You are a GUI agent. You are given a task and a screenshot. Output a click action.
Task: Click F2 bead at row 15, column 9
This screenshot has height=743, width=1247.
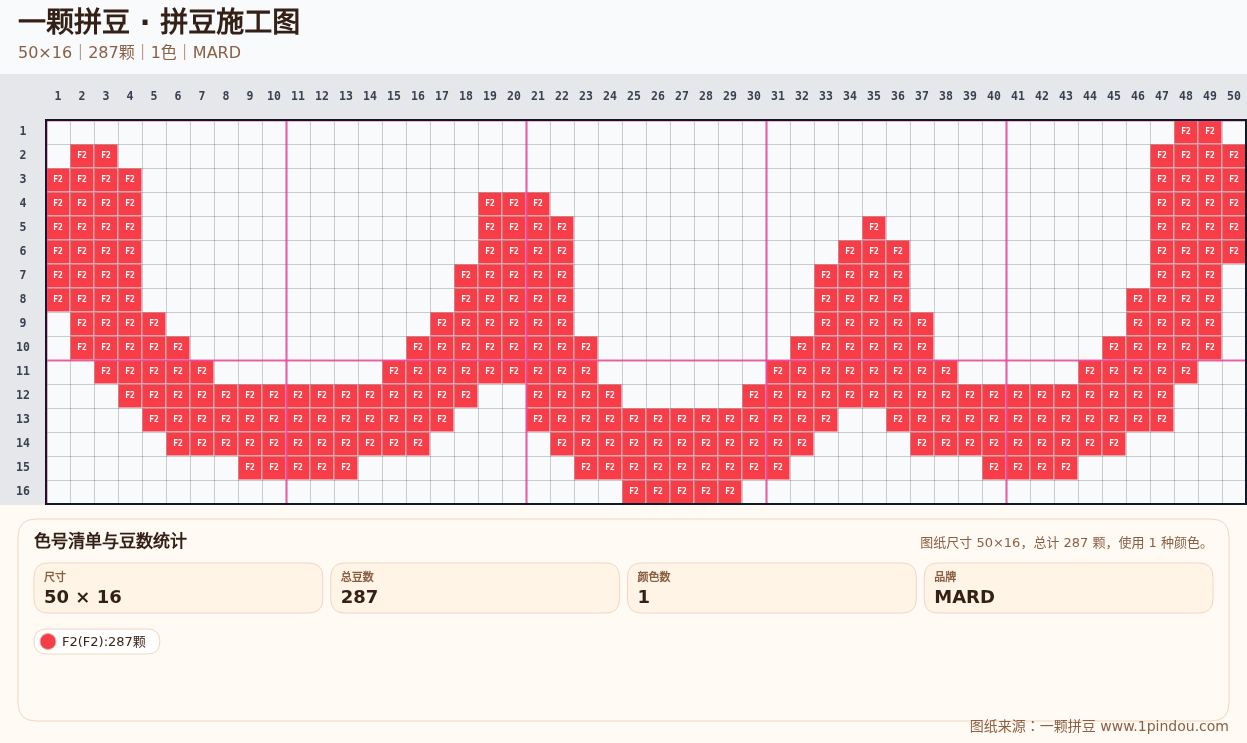tap(250, 468)
